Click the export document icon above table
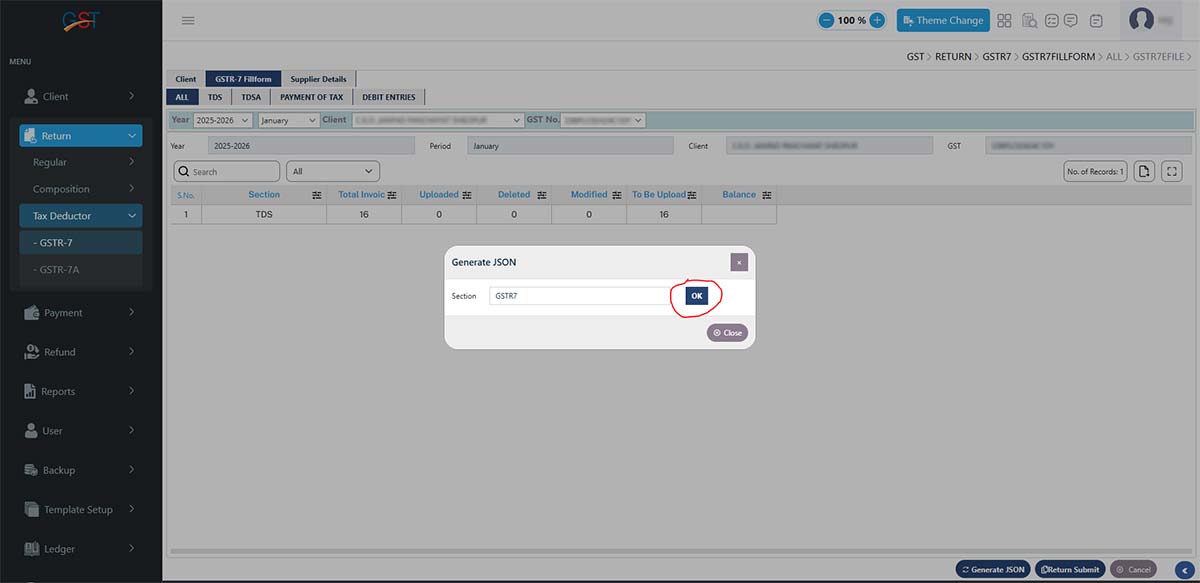 [x=1145, y=172]
